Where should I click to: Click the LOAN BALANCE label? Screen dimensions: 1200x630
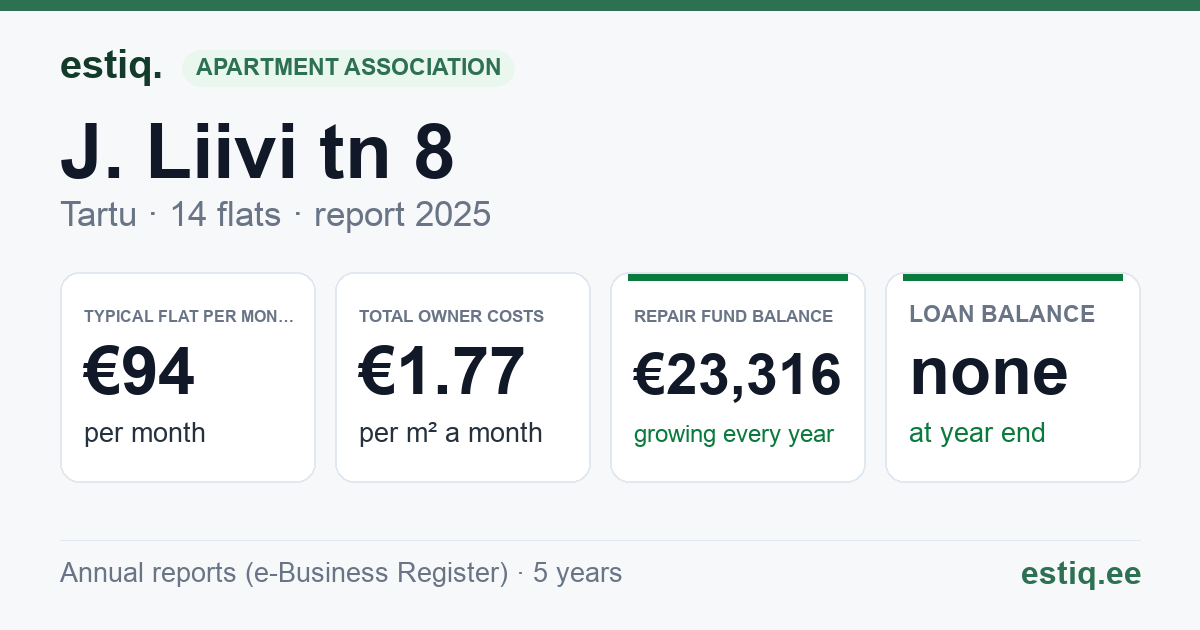point(1002,314)
